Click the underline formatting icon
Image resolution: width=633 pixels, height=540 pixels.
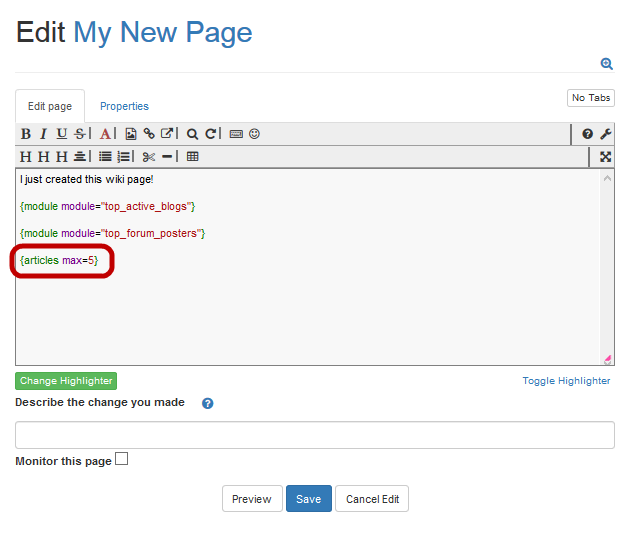(x=61, y=134)
